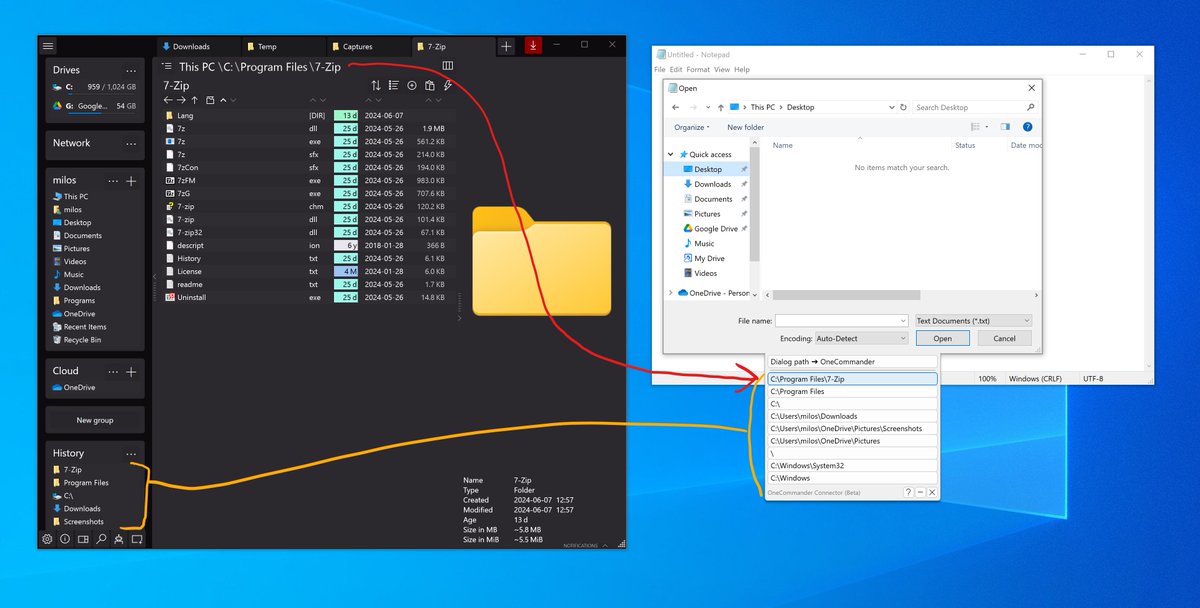Click the File name input field

pyautogui.click(x=841, y=321)
